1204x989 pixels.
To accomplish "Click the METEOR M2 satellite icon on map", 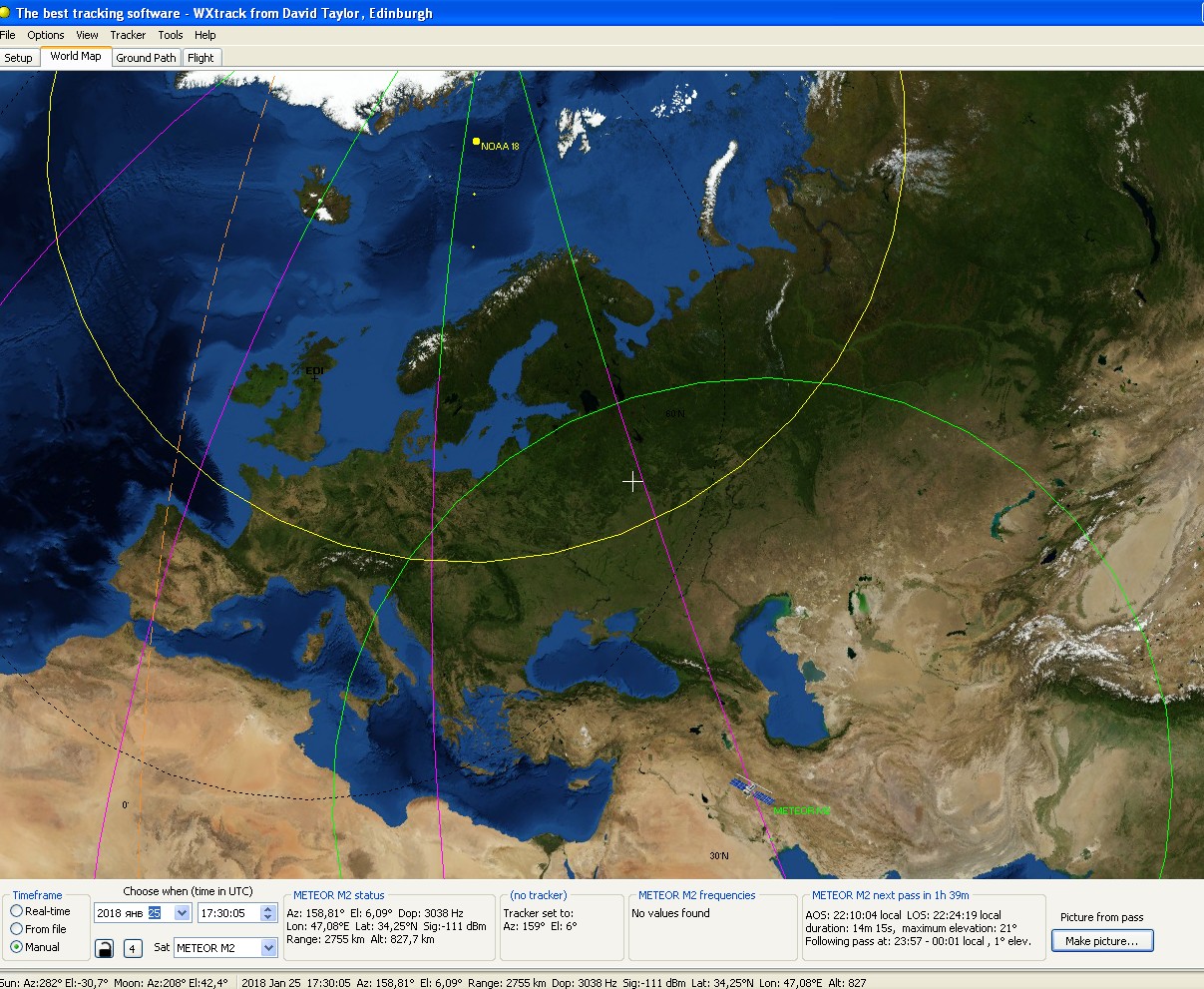I will click(x=752, y=791).
